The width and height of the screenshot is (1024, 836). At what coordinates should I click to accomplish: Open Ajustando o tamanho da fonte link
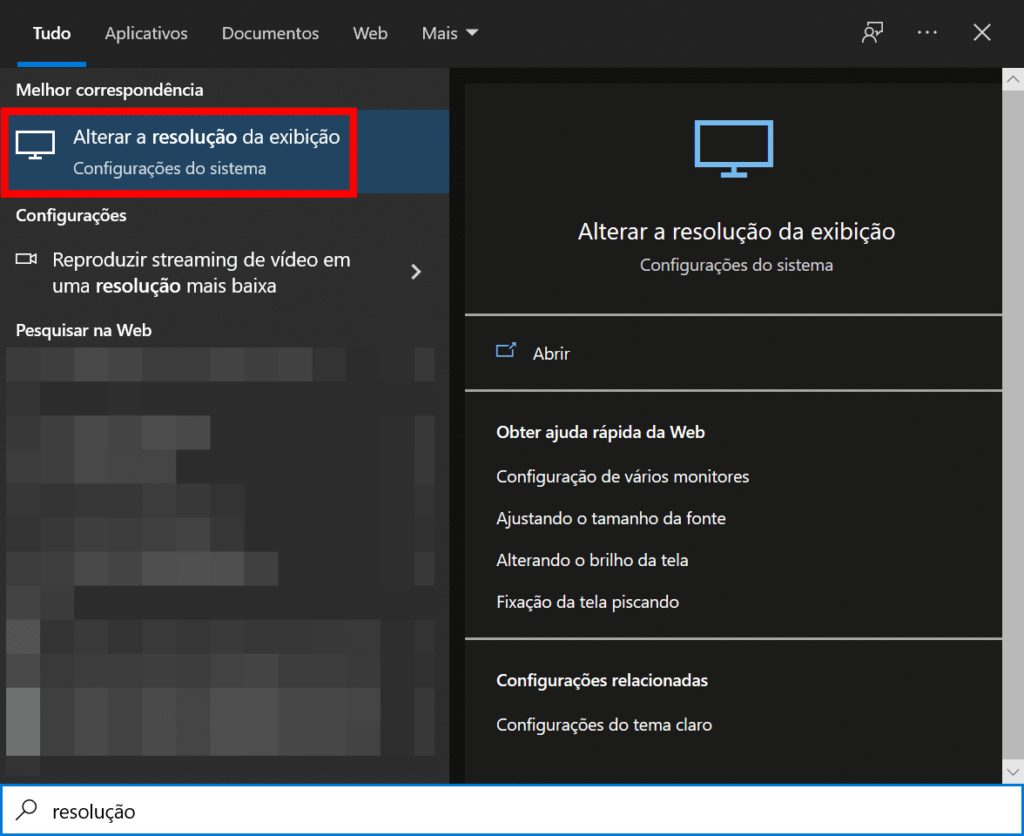click(x=611, y=518)
